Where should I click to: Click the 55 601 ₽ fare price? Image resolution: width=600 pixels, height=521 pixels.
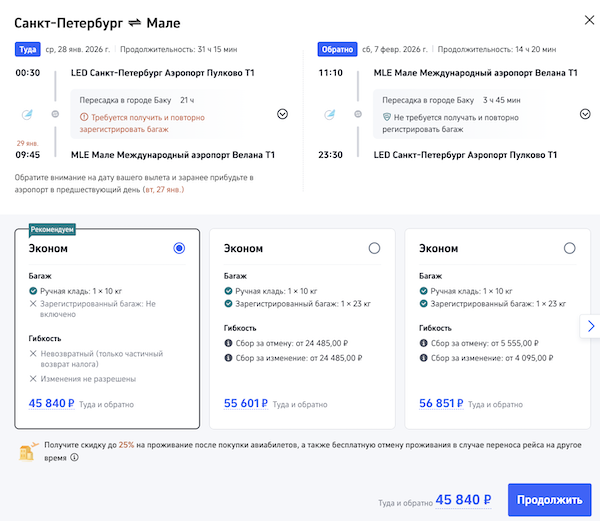(x=245, y=404)
